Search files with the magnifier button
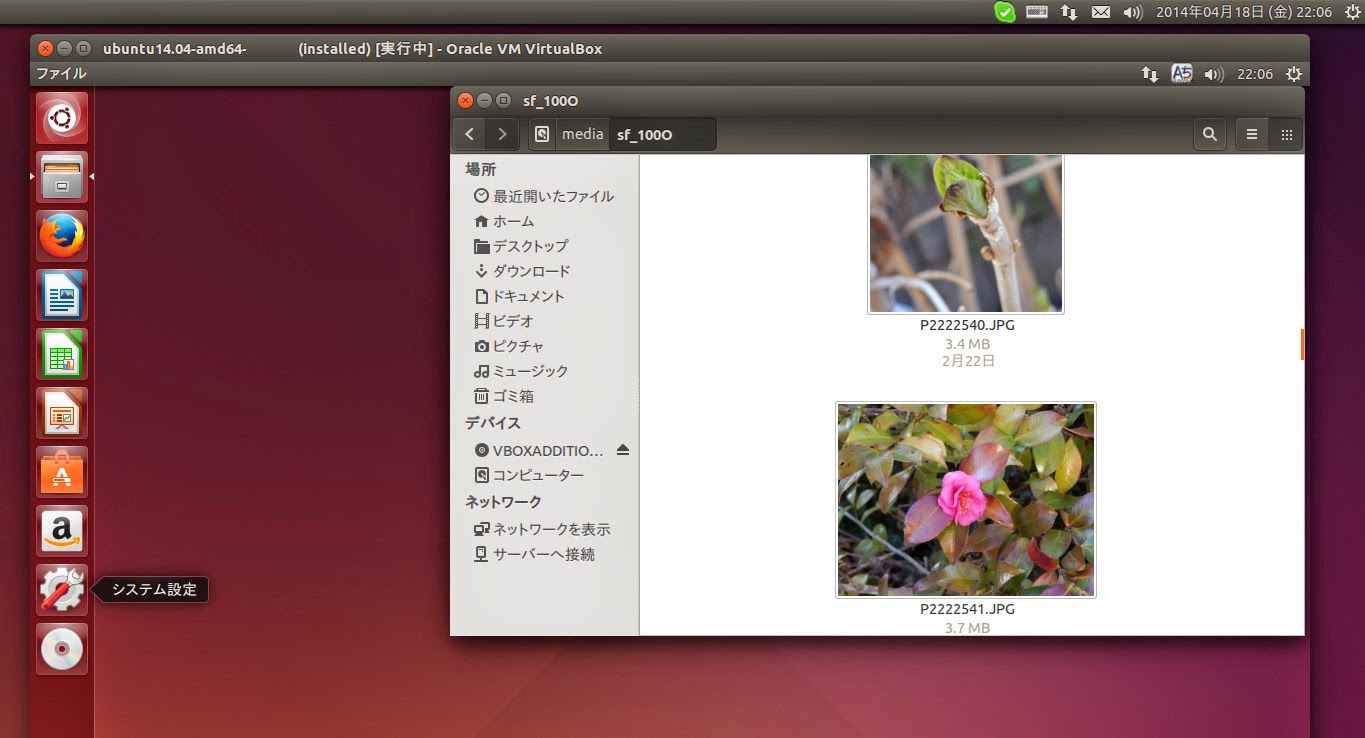The image size is (1365, 738). pyautogui.click(x=1210, y=134)
